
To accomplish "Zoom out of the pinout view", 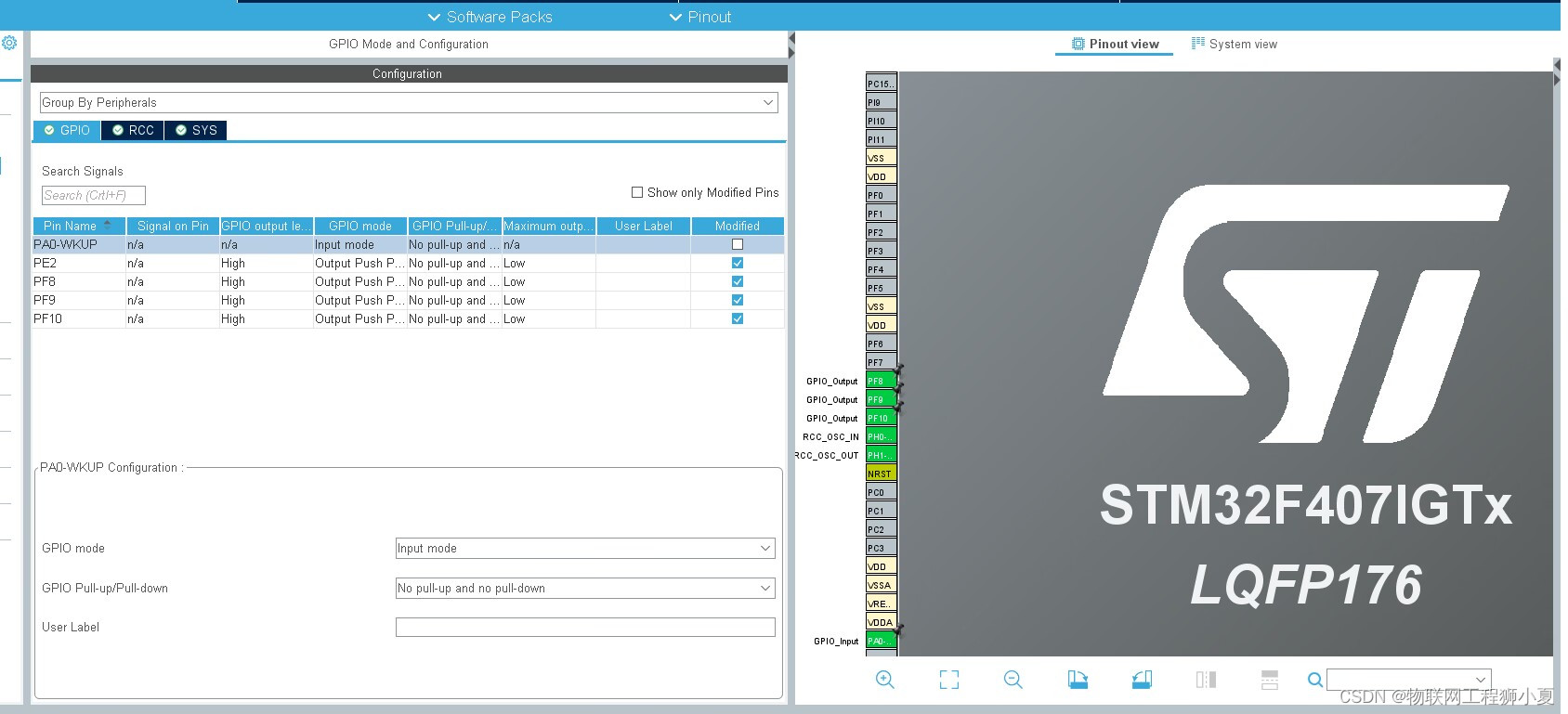I will point(1013,680).
